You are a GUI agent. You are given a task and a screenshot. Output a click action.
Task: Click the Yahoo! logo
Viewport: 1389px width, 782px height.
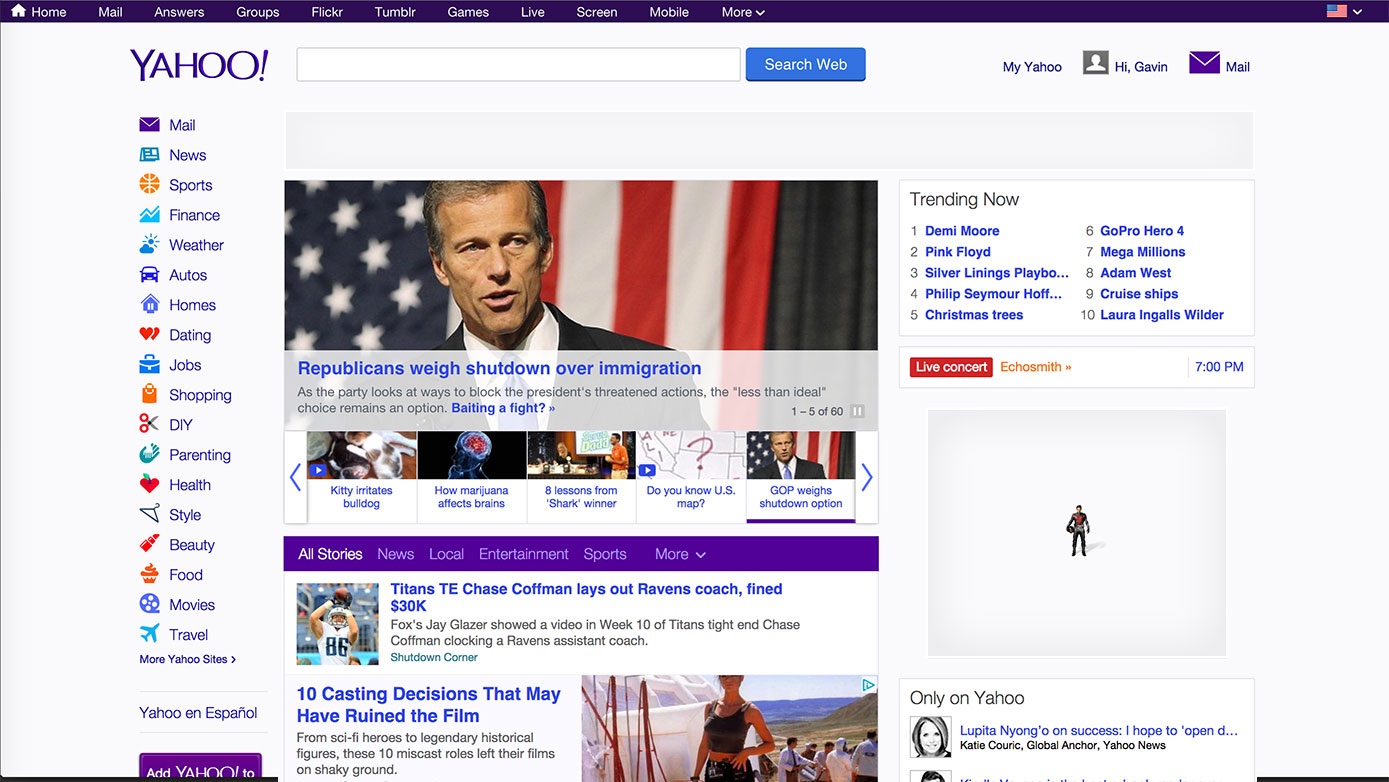(199, 65)
